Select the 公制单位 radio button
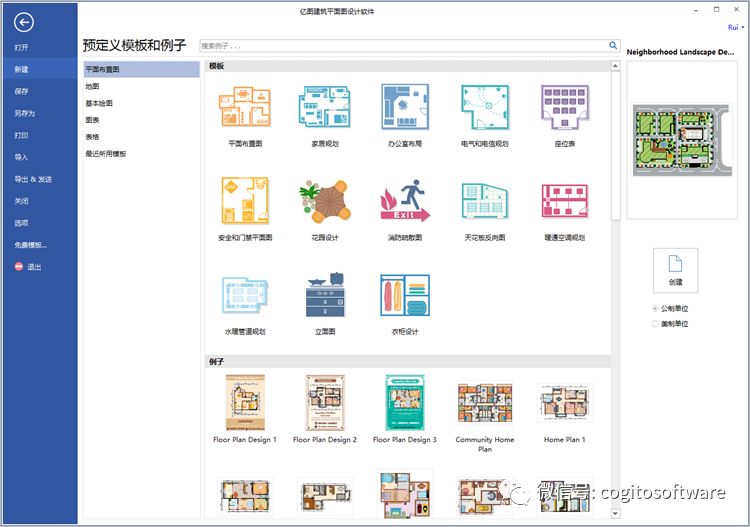Screen dimensions: 750x527 pyautogui.click(x=655, y=308)
